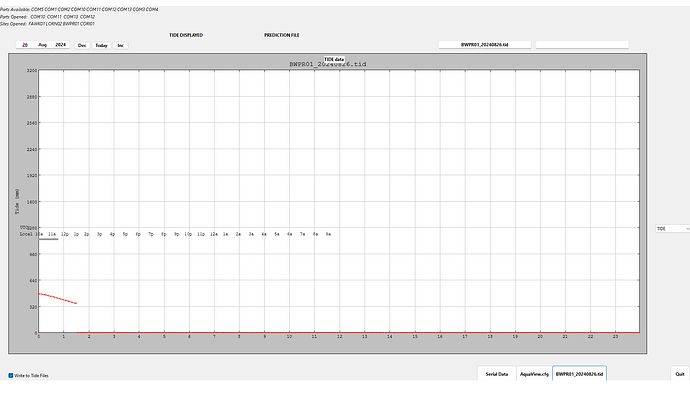Screen dimensions: 690x396
Task: Click the Ports Available text line
Action: coord(79,9)
